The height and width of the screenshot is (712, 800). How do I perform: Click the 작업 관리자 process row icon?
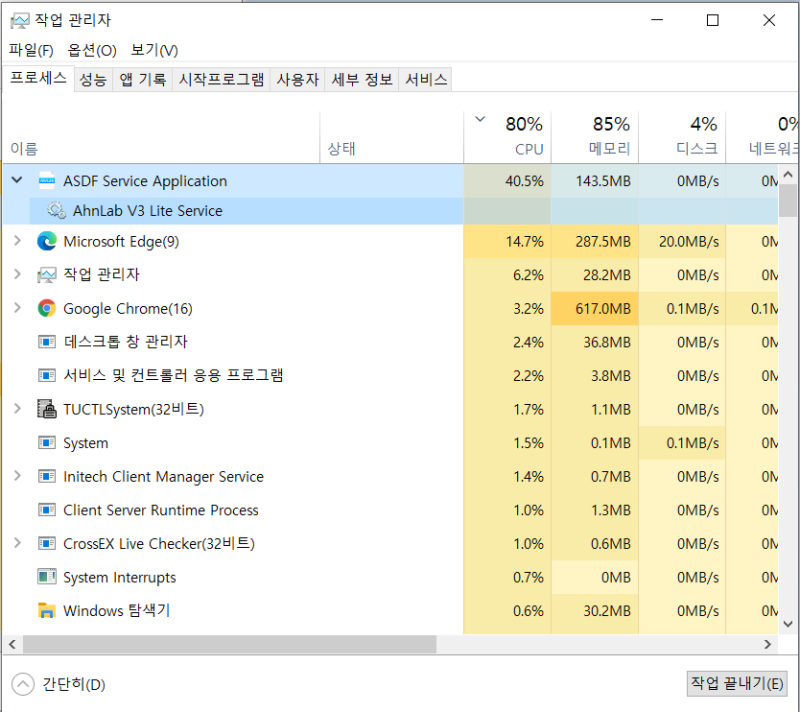[47, 275]
